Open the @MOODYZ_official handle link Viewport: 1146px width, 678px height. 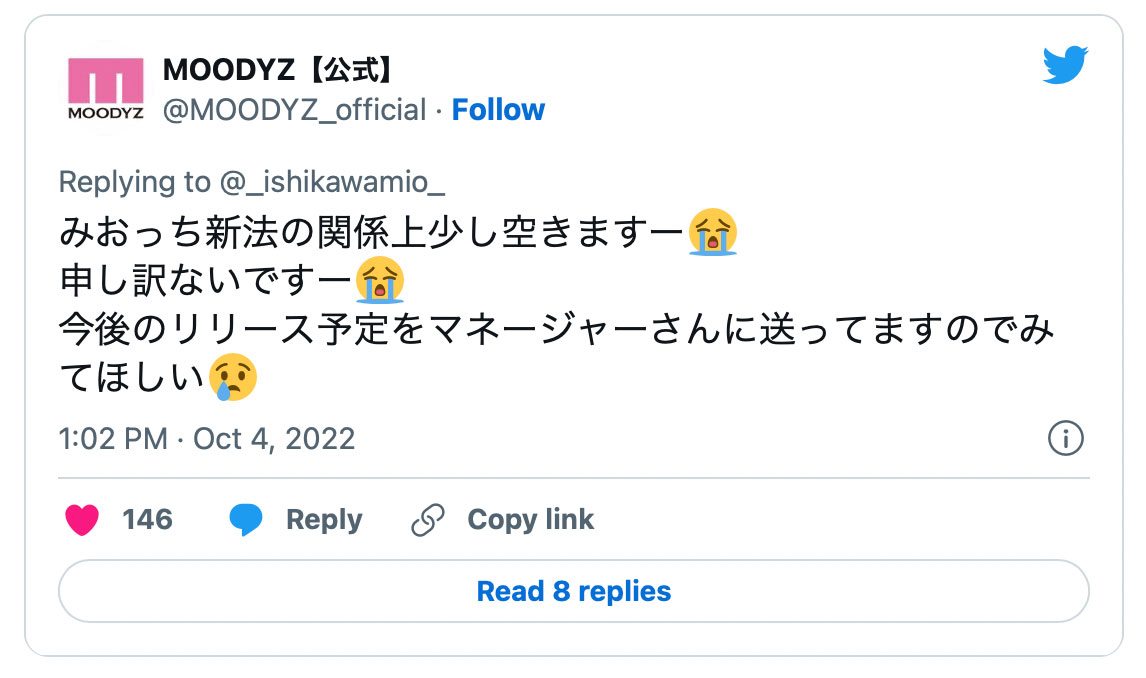[x=294, y=110]
